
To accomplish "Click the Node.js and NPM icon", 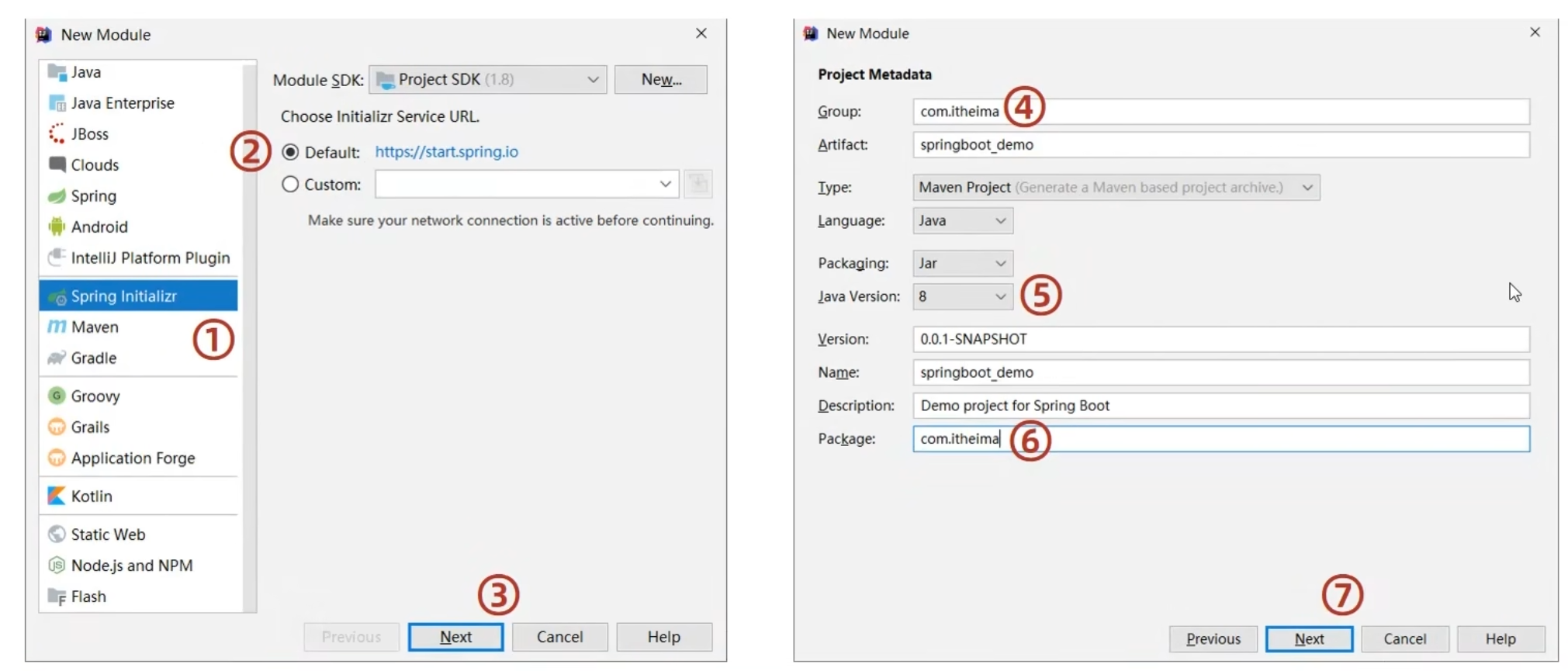I will (57, 565).
